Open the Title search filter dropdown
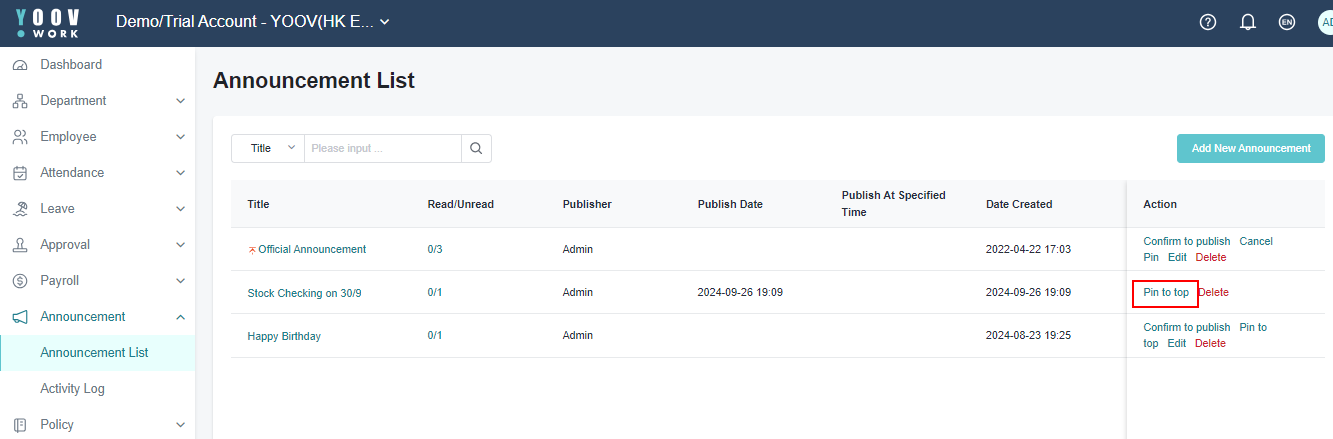Screen dimensions: 1333x439 (268, 148)
